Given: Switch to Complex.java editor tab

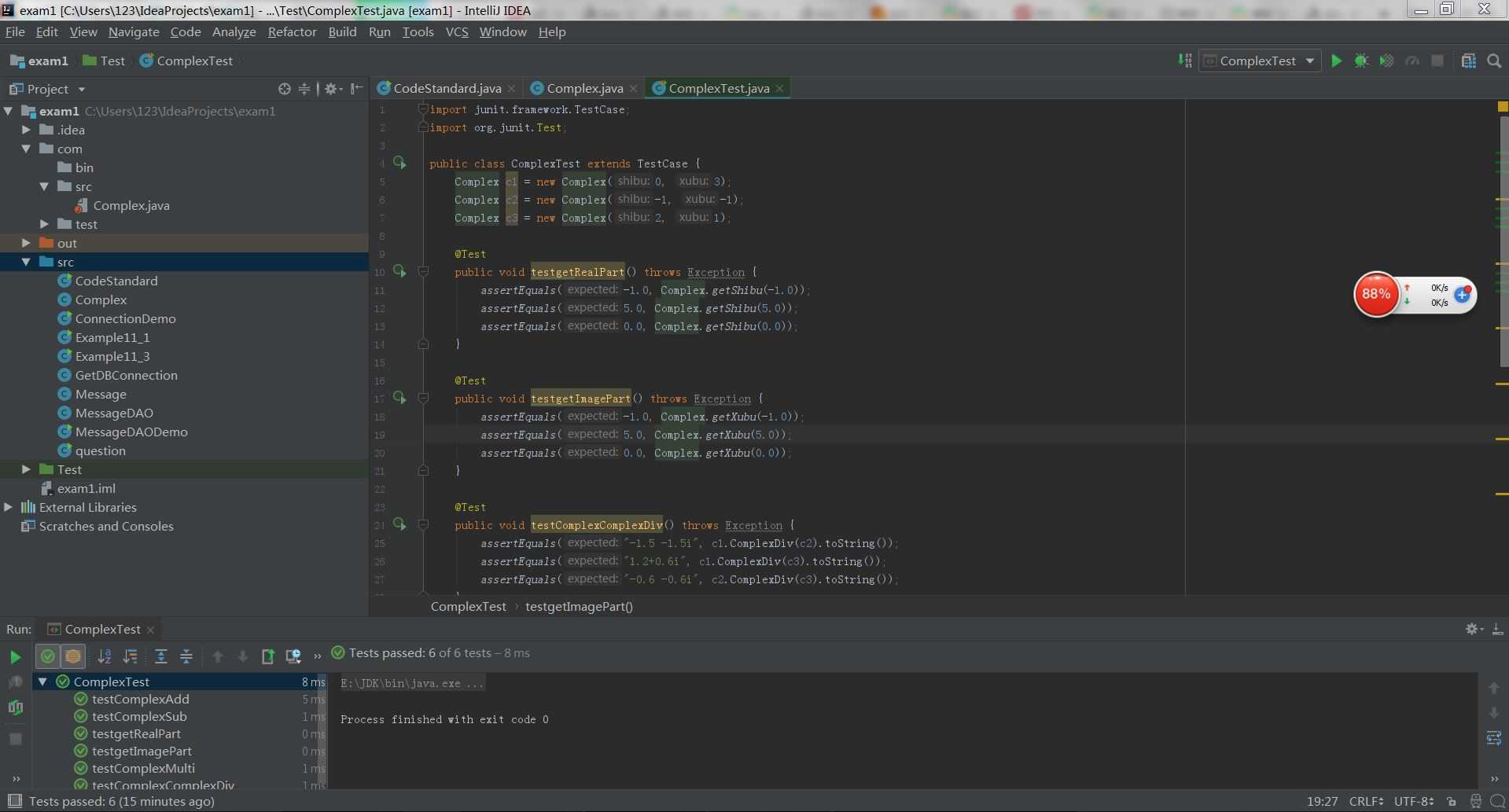Looking at the screenshot, I should coord(584,88).
